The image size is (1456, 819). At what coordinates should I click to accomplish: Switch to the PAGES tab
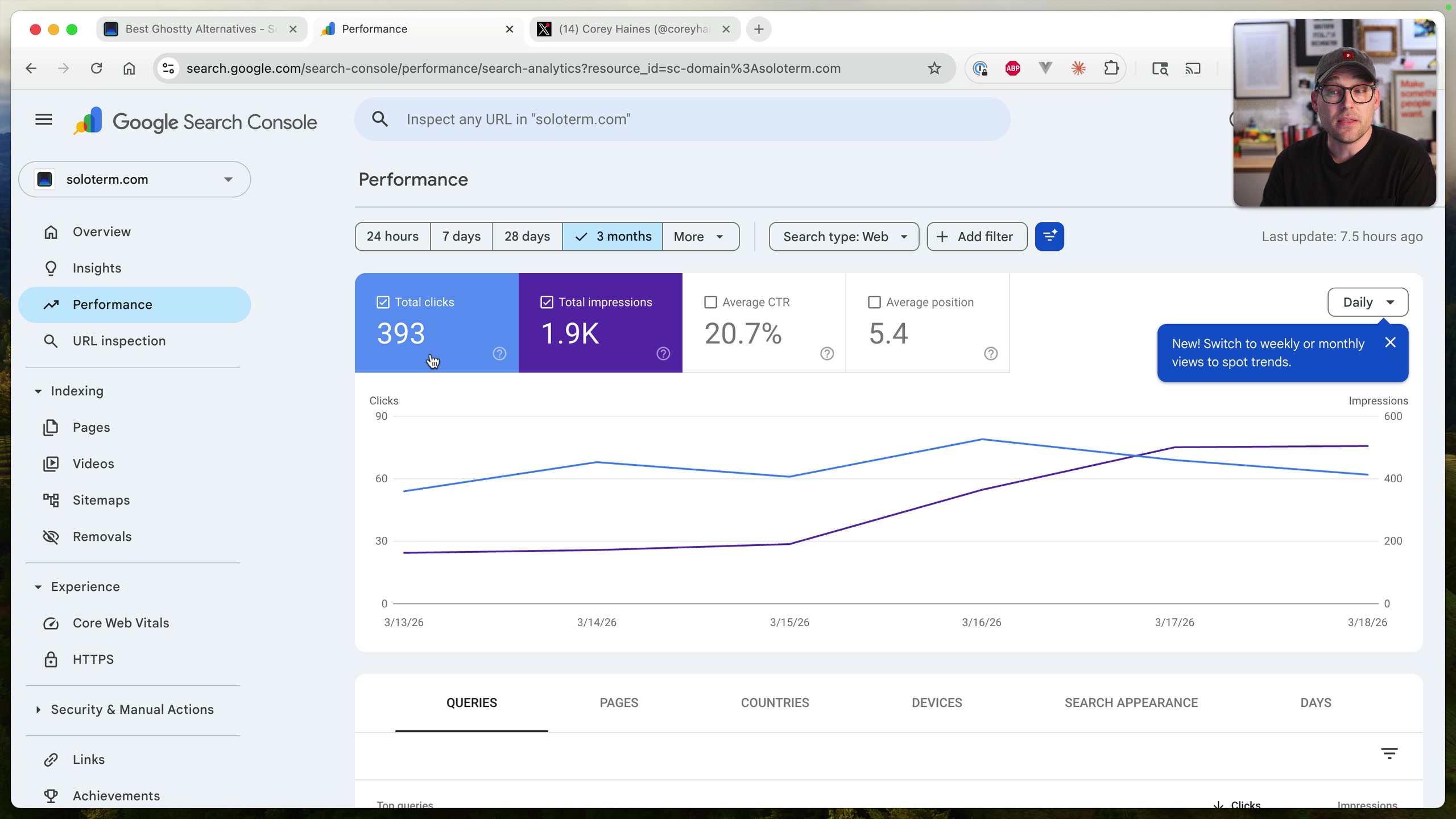point(619,703)
